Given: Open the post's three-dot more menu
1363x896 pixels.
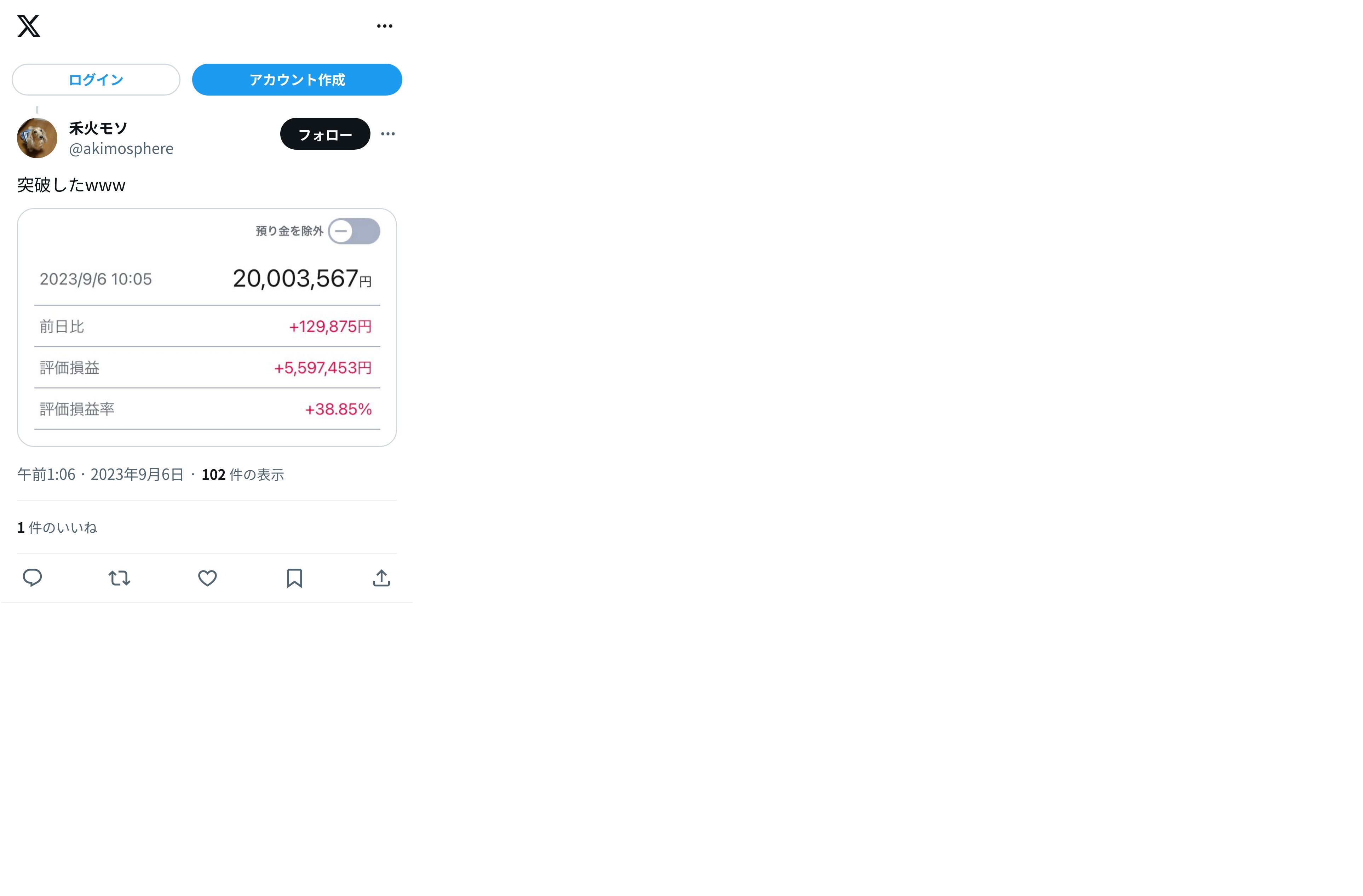Looking at the screenshot, I should pos(388,134).
